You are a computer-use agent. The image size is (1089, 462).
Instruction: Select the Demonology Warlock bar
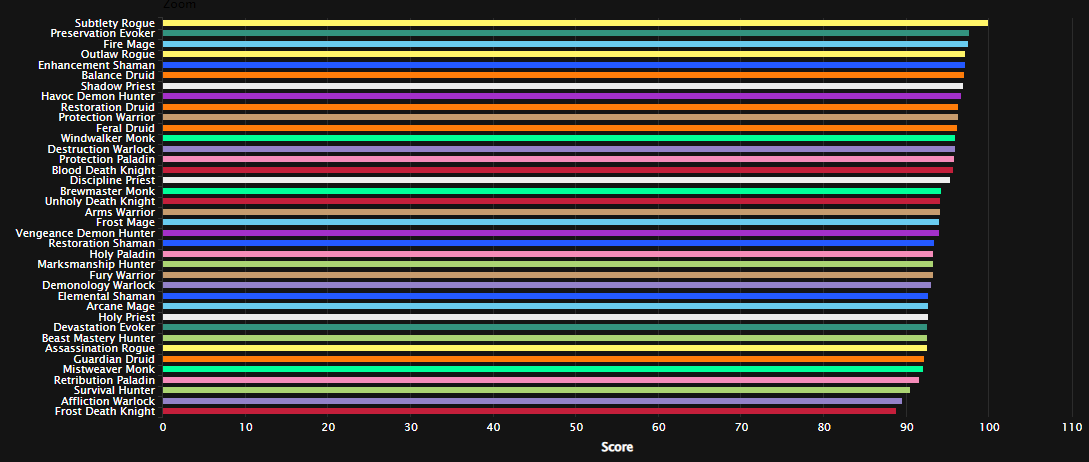(x=547, y=286)
